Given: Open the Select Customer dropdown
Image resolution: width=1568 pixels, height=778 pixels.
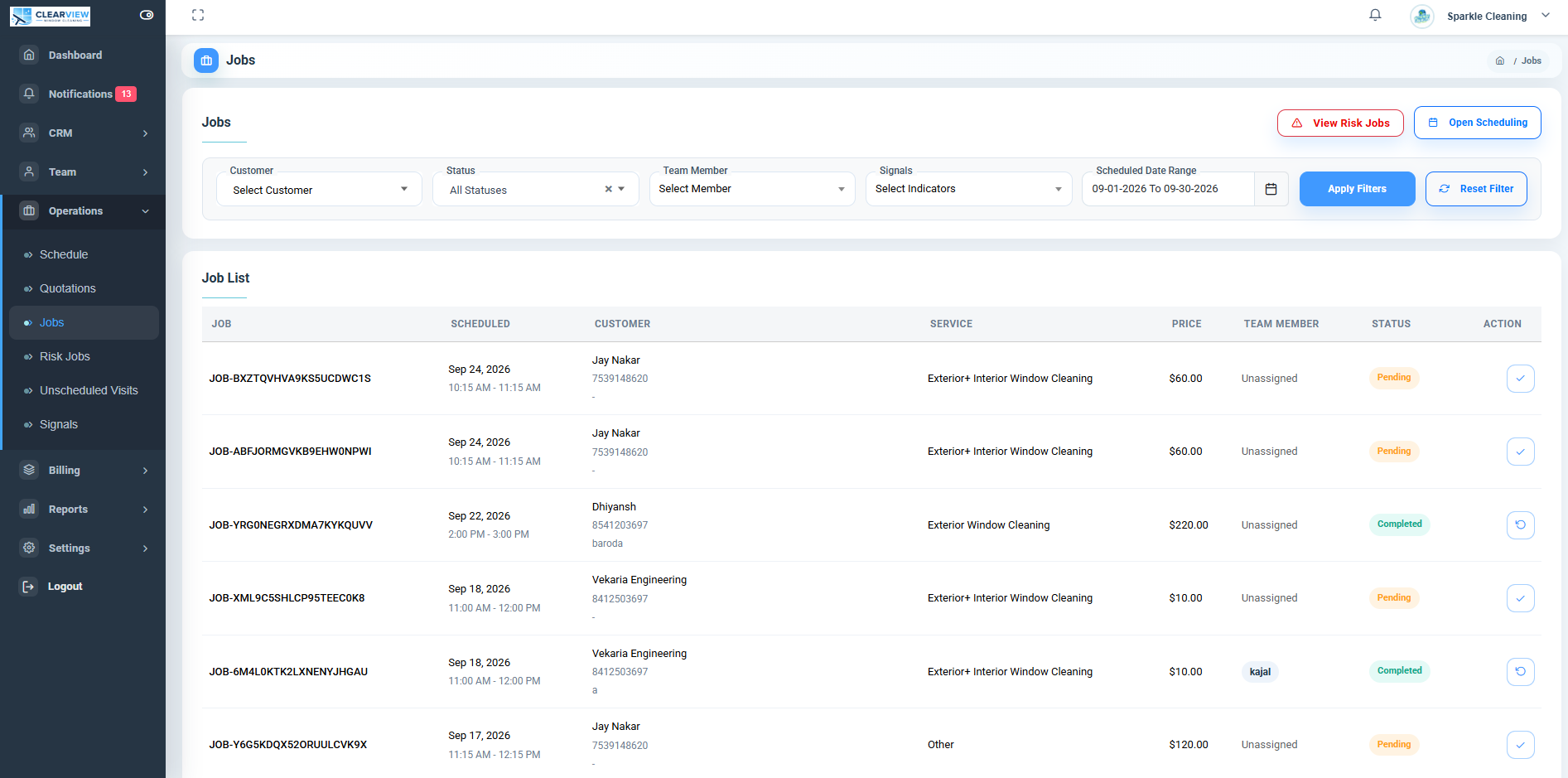Looking at the screenshot, I should point(319,190).
